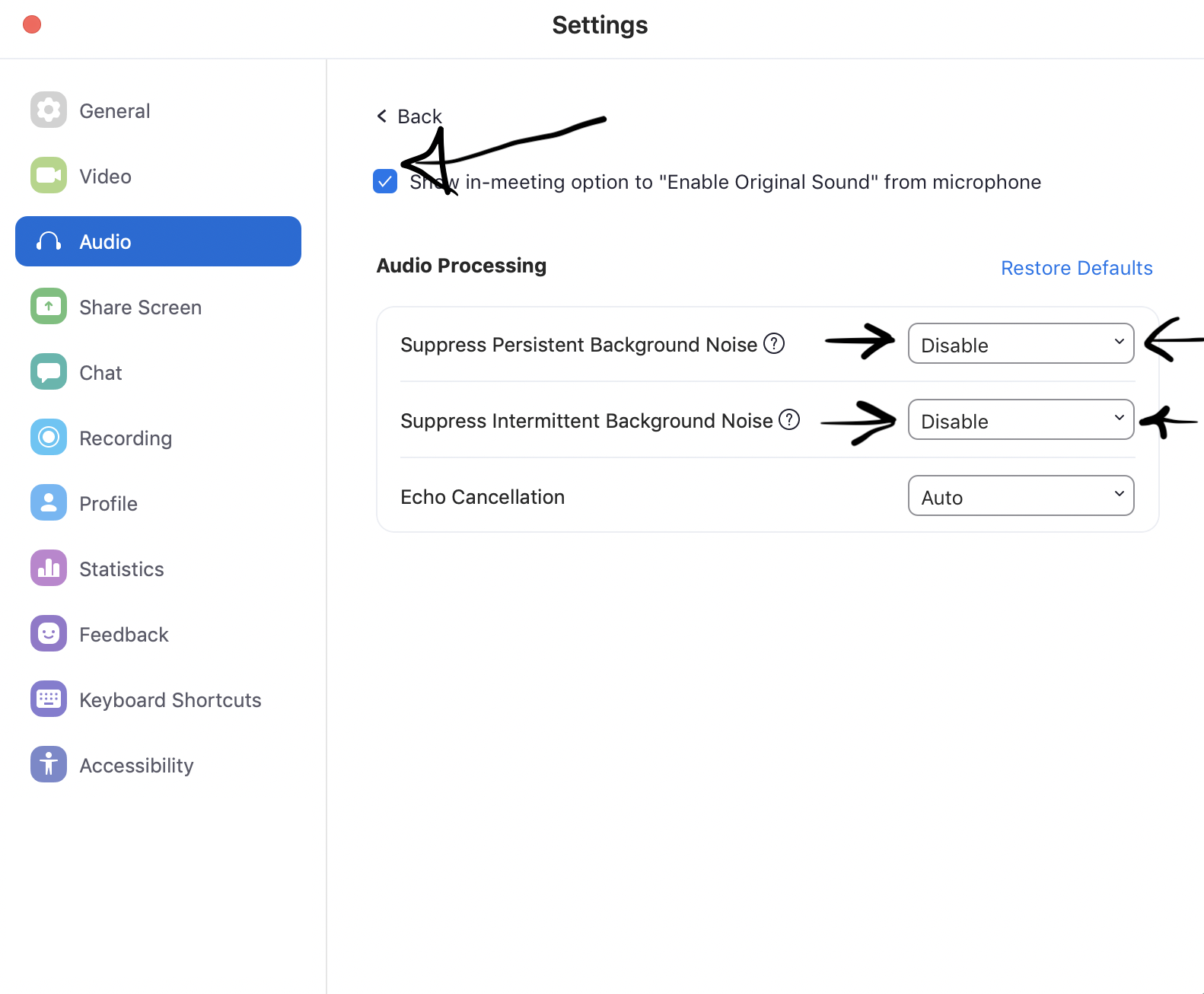This screenshot has width=1204, height=994.
Task: Open General settings gear icon
Action: [x=49, y=110]
